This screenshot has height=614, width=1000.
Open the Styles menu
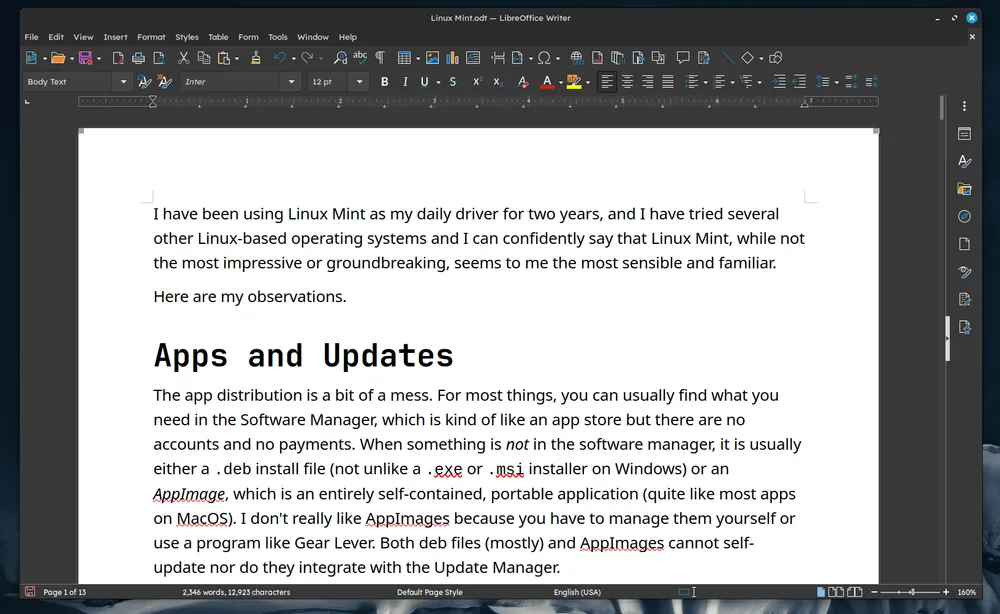coord(187,36)
